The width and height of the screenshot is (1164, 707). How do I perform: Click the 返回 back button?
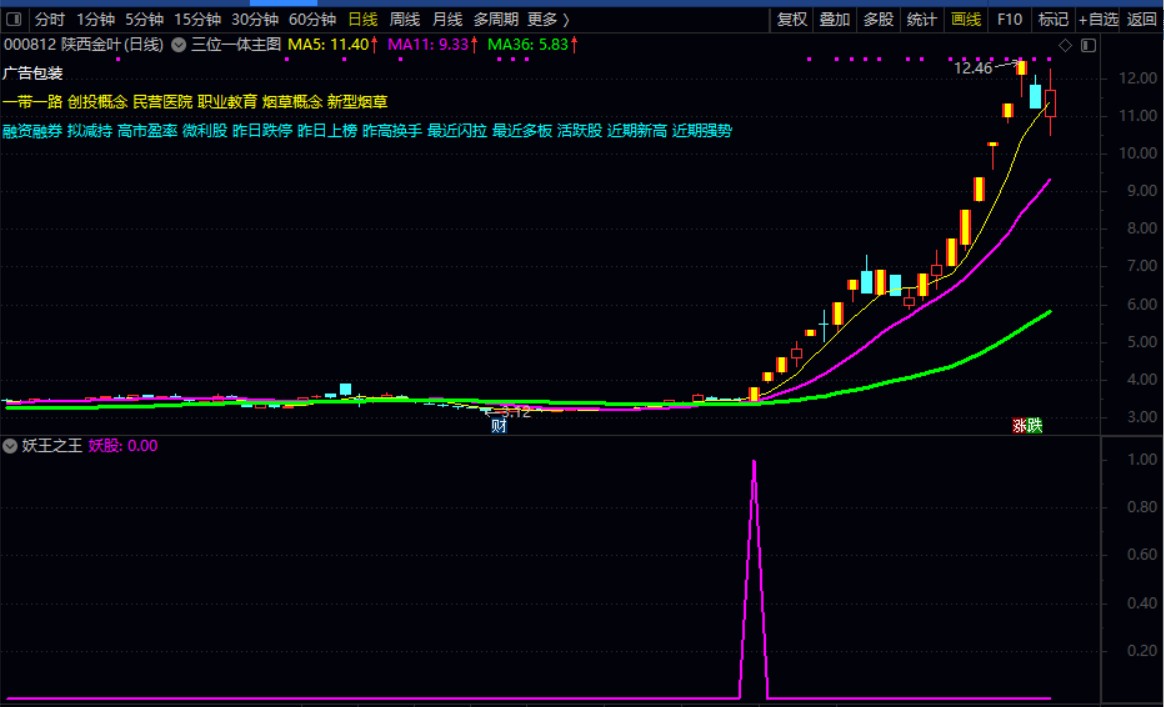(x=1142, y=19)
